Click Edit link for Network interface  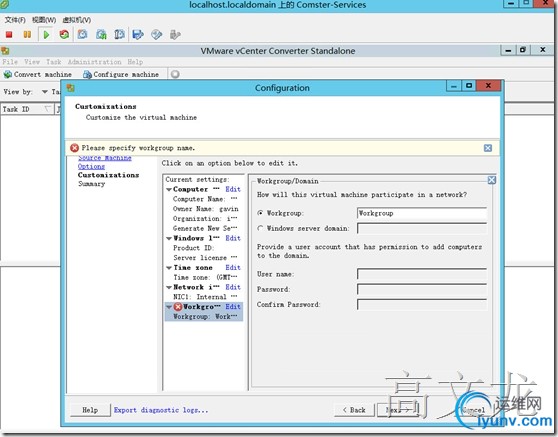click(x=233, y=287)
